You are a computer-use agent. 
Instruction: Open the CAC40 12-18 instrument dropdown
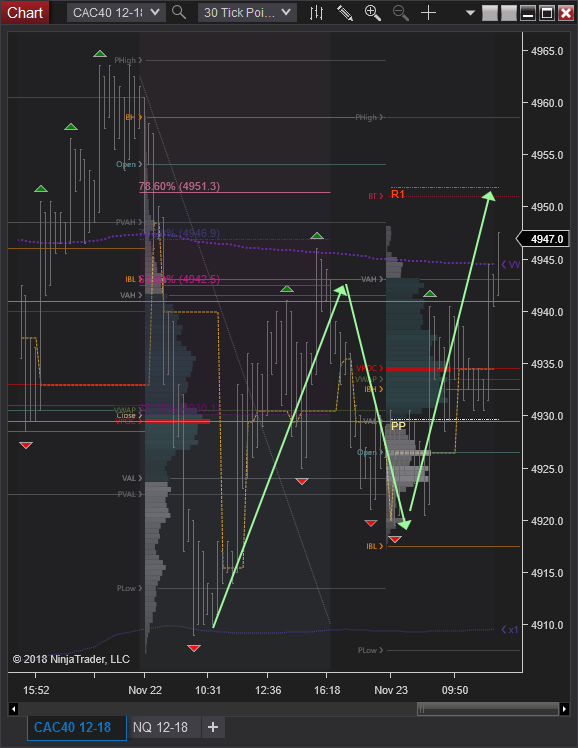116,12
